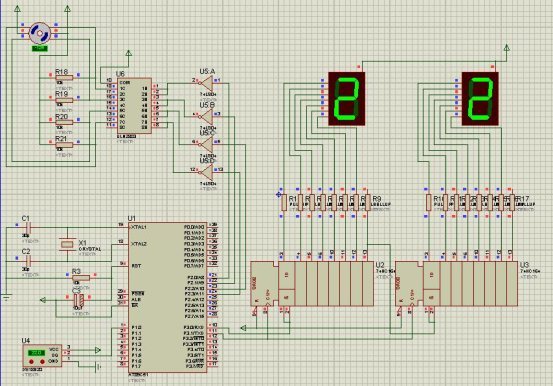Image resolution: width=553 pixels, height=386 pixels.
Task: Select resistor R3 near the RST pin
Action: [x=81, y=278]
